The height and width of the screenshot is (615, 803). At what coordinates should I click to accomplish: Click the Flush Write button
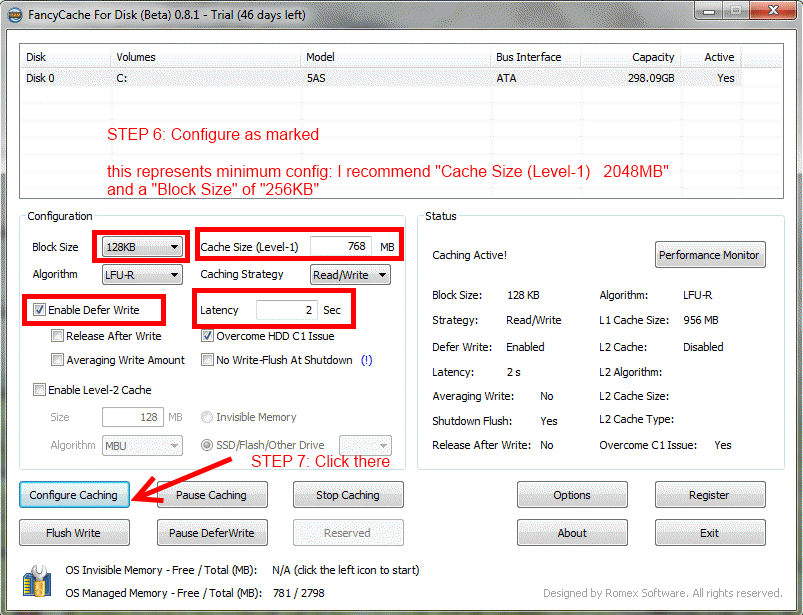(74, 533)
